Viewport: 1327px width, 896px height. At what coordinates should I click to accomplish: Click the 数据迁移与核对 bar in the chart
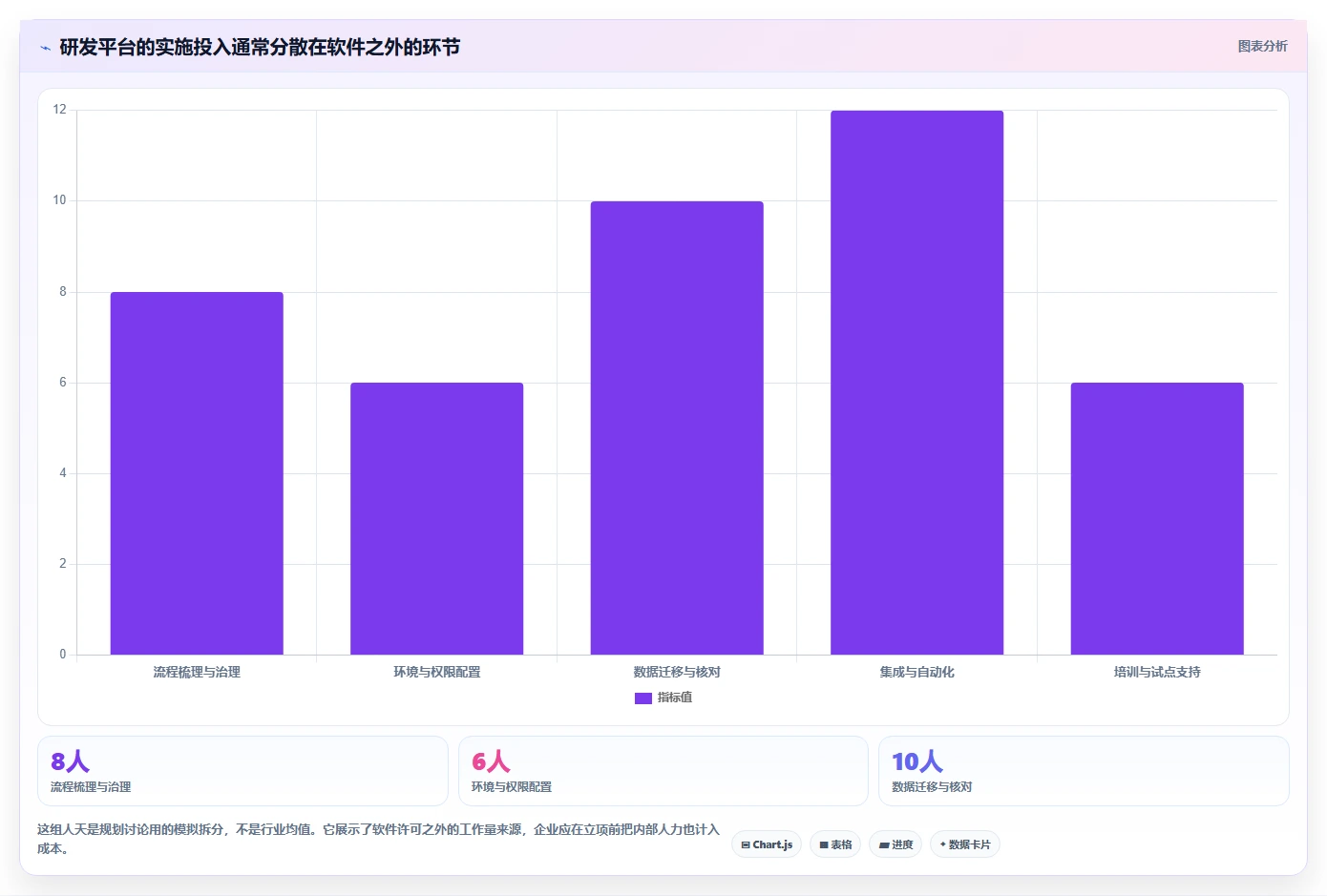click(677, 427)
